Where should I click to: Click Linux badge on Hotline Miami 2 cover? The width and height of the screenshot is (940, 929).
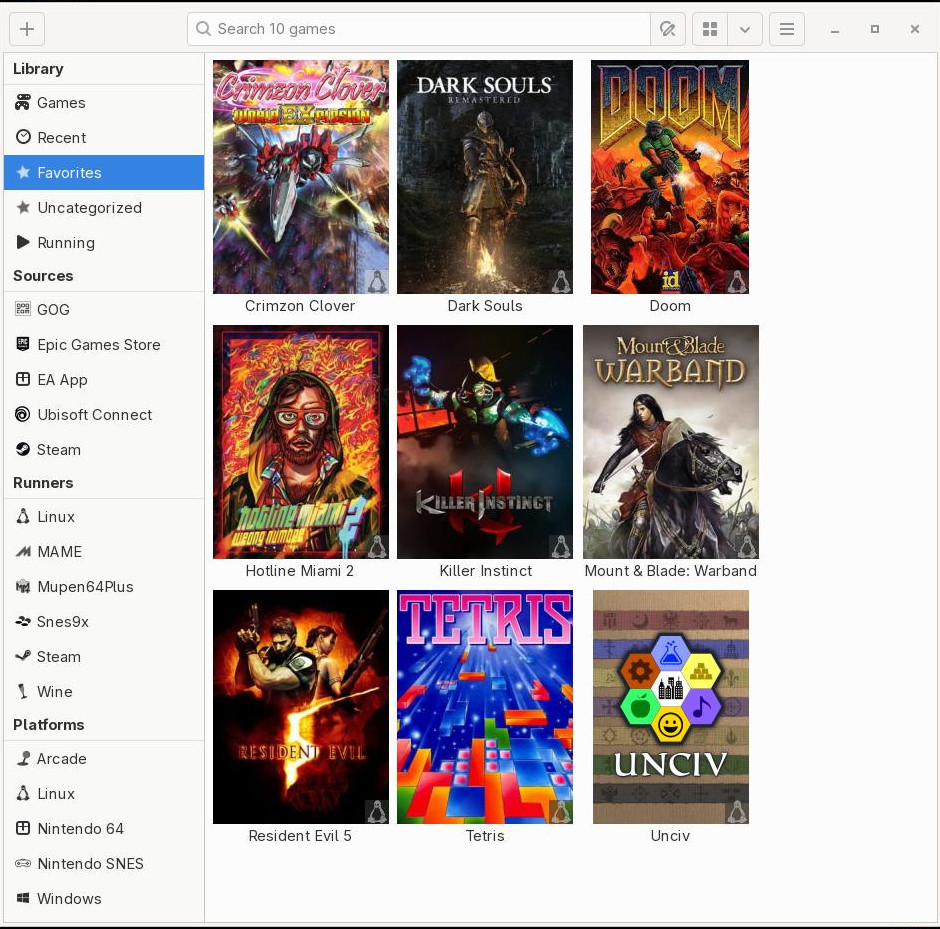(x=377, y=547)
